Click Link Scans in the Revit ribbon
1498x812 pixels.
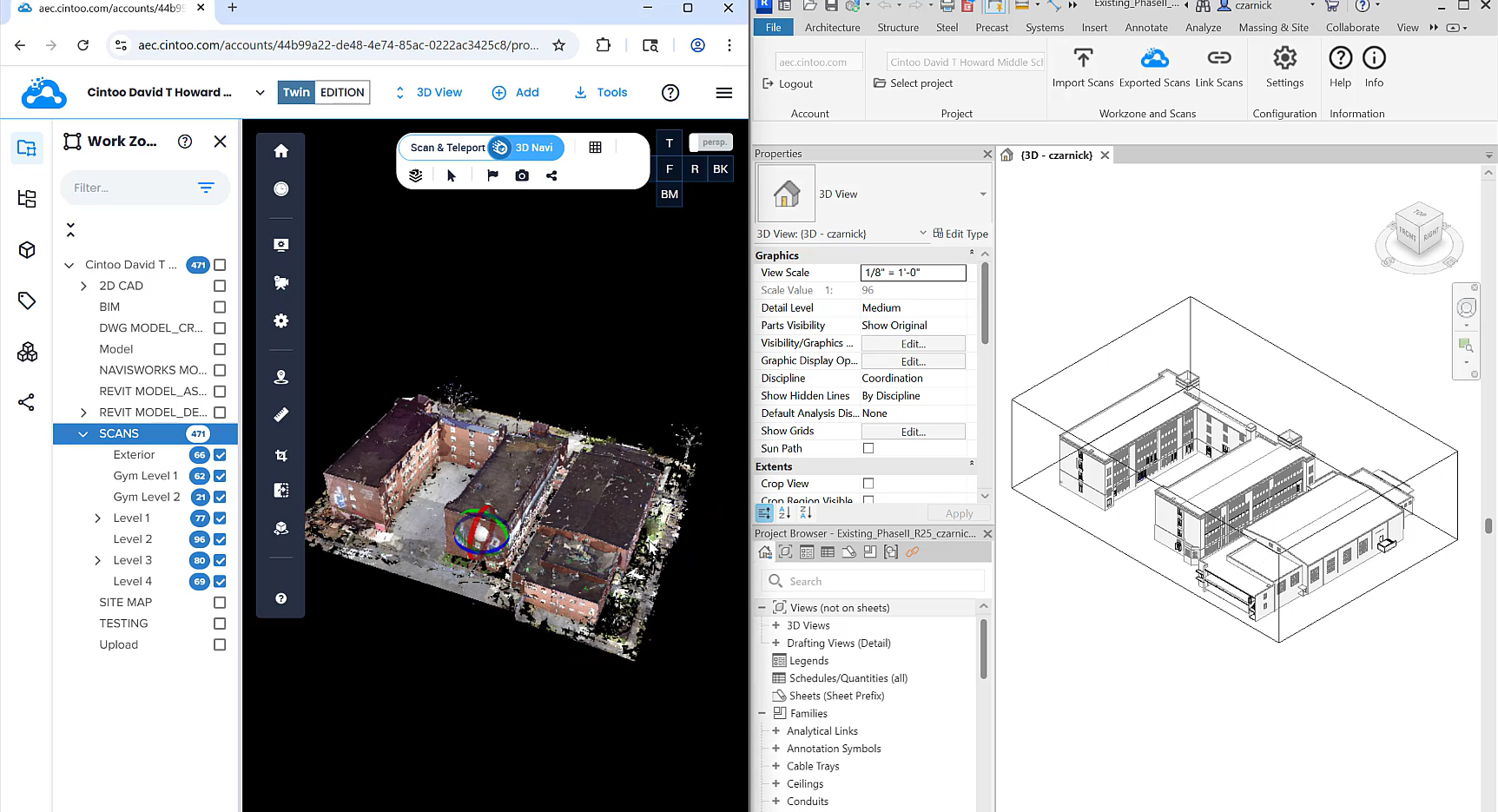tap(1219, 69)
